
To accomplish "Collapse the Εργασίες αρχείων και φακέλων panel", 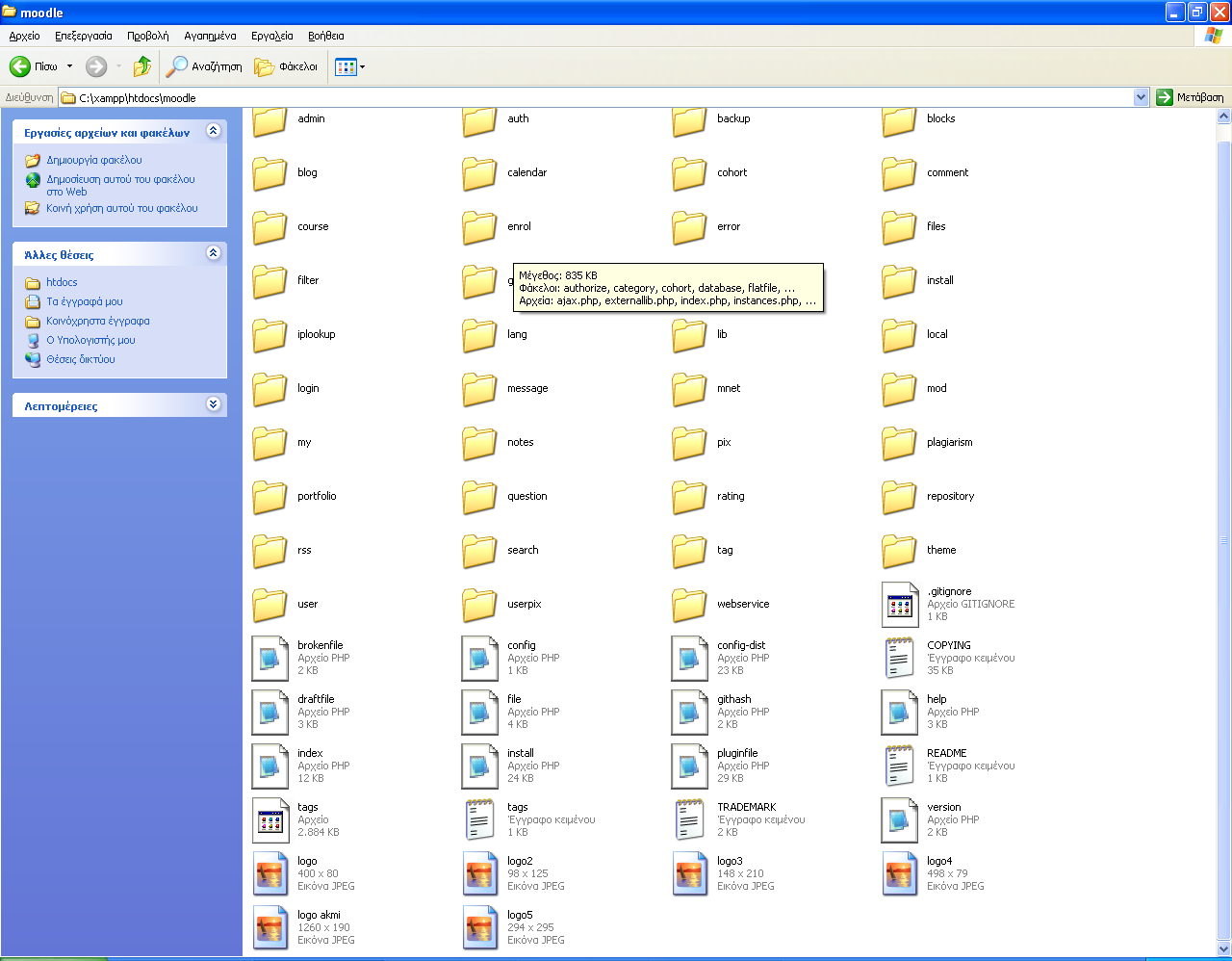I will coord(214,131).
